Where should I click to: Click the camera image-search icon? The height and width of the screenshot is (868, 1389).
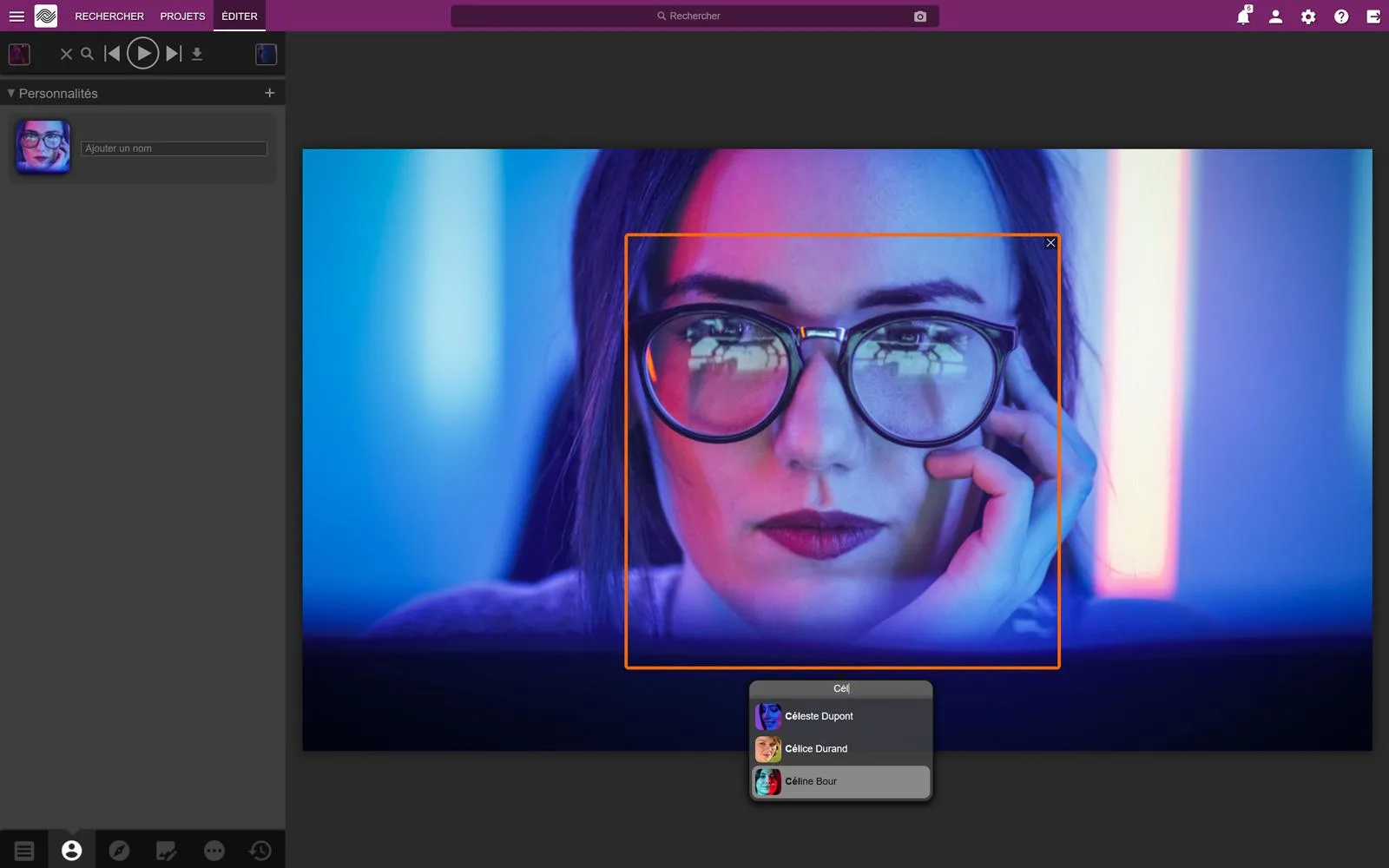(x=920, y=16)
